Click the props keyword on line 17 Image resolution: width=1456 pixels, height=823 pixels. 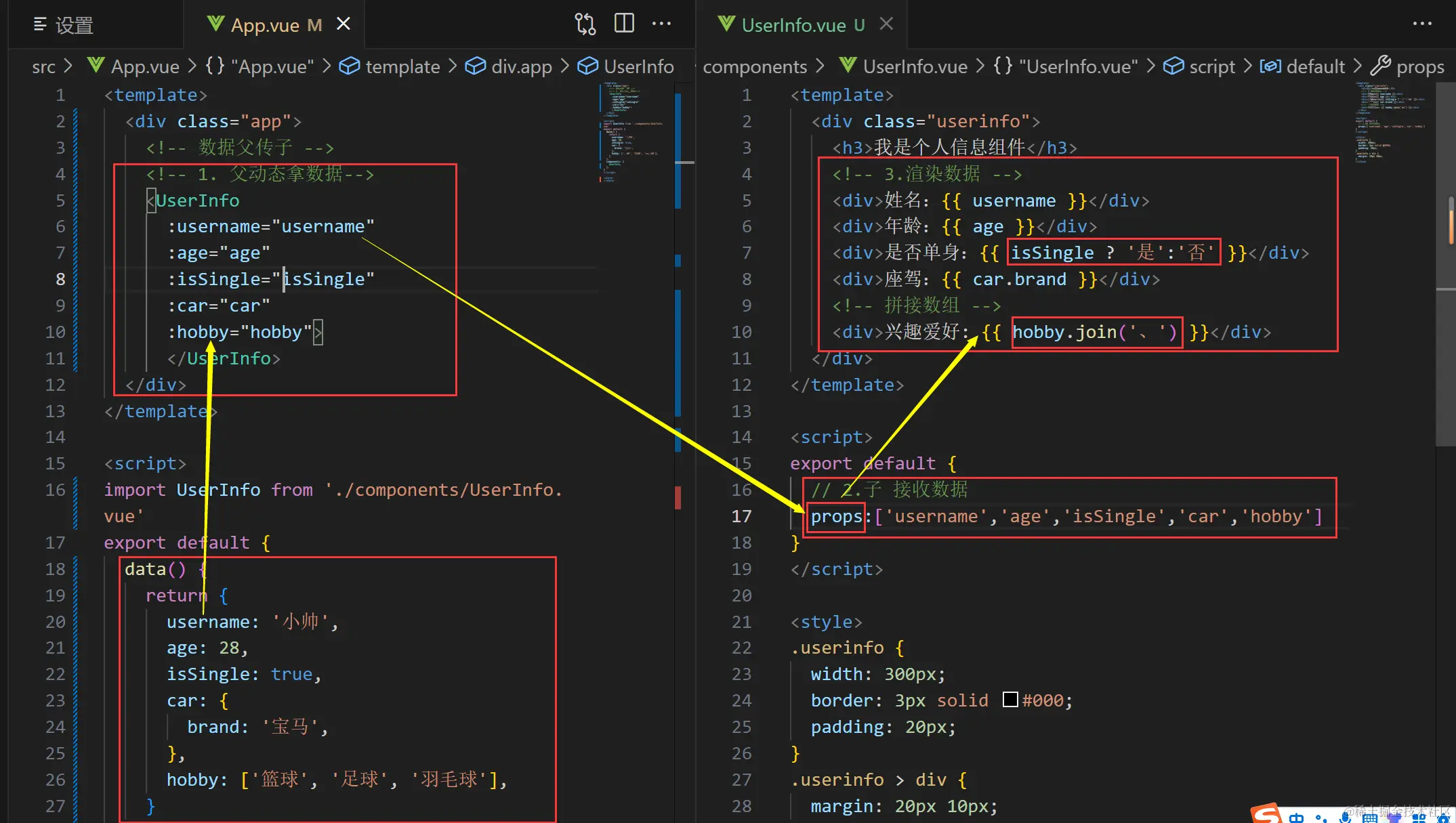pos(836,517)
